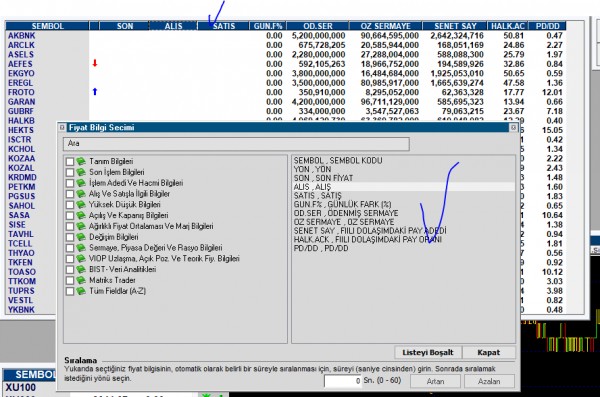
Task: Enable İşlem Adedi Ve Hacmi Bilgileri checkbox
Action: coord(70,183)
